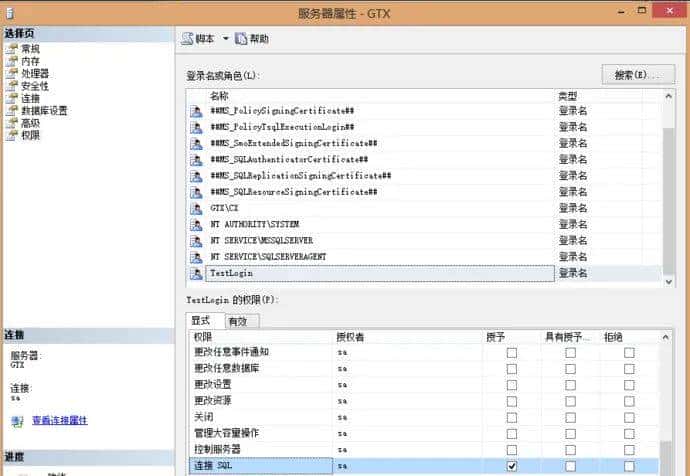Screen dimensions: 690x476
Task: Click login icon for GTX\CX
Action: point(196,209)
